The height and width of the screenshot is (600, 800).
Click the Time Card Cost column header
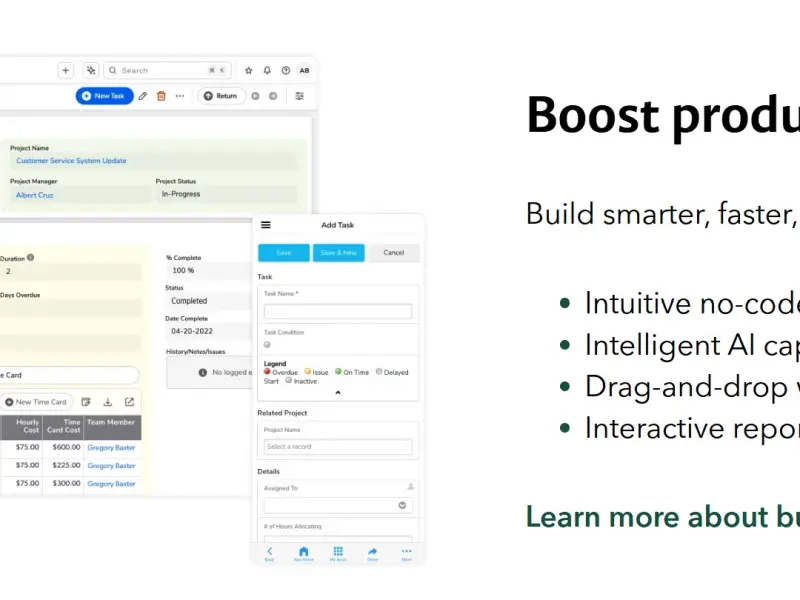pyautogui.click(x=63, y=426)
